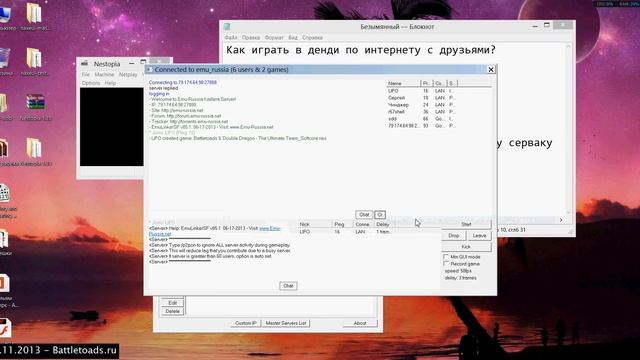Click the lower Chat button under game chat
Image resolution: width=640 pixels, height=360 pixels.
point(288,286)
